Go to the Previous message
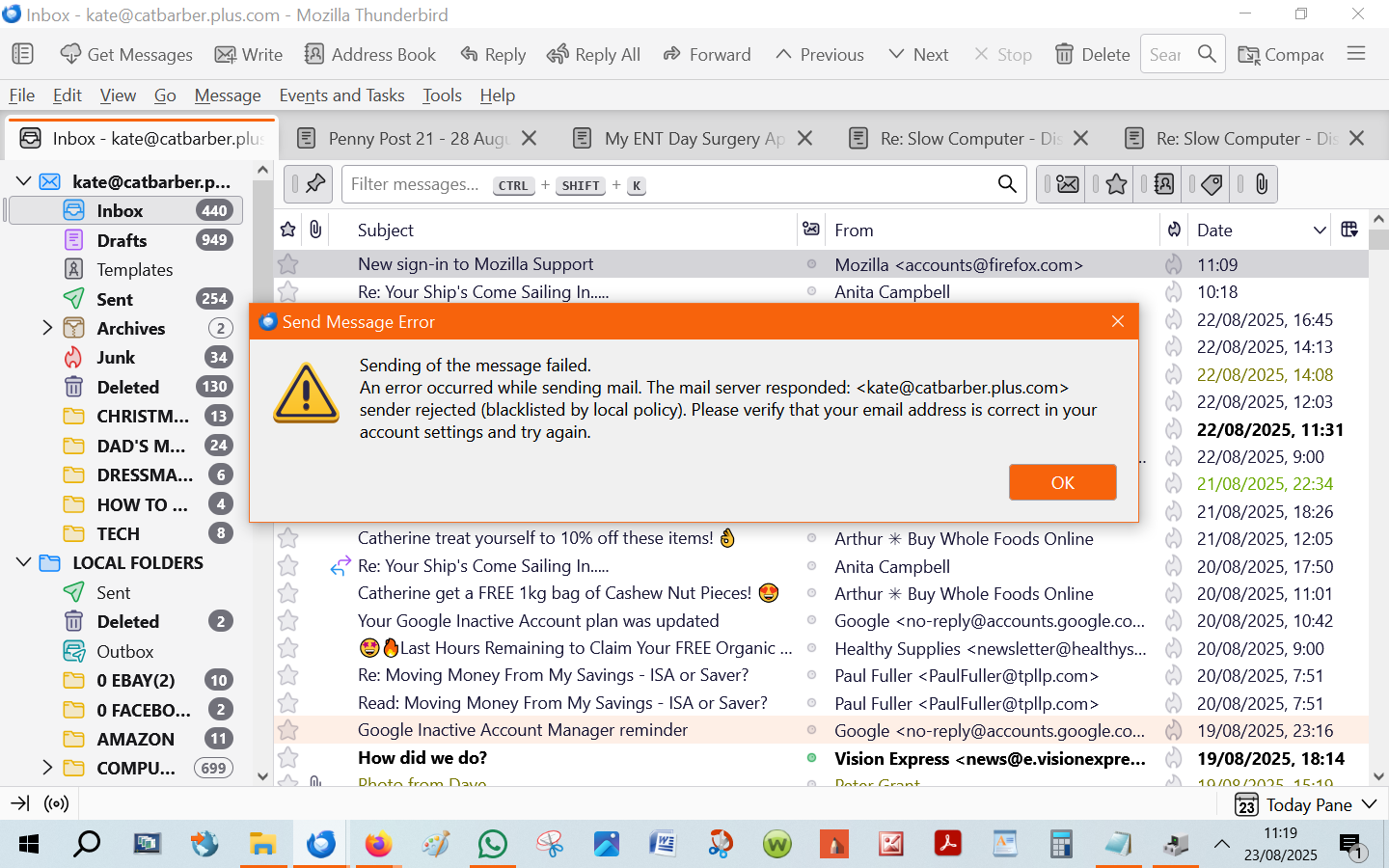 820,54
